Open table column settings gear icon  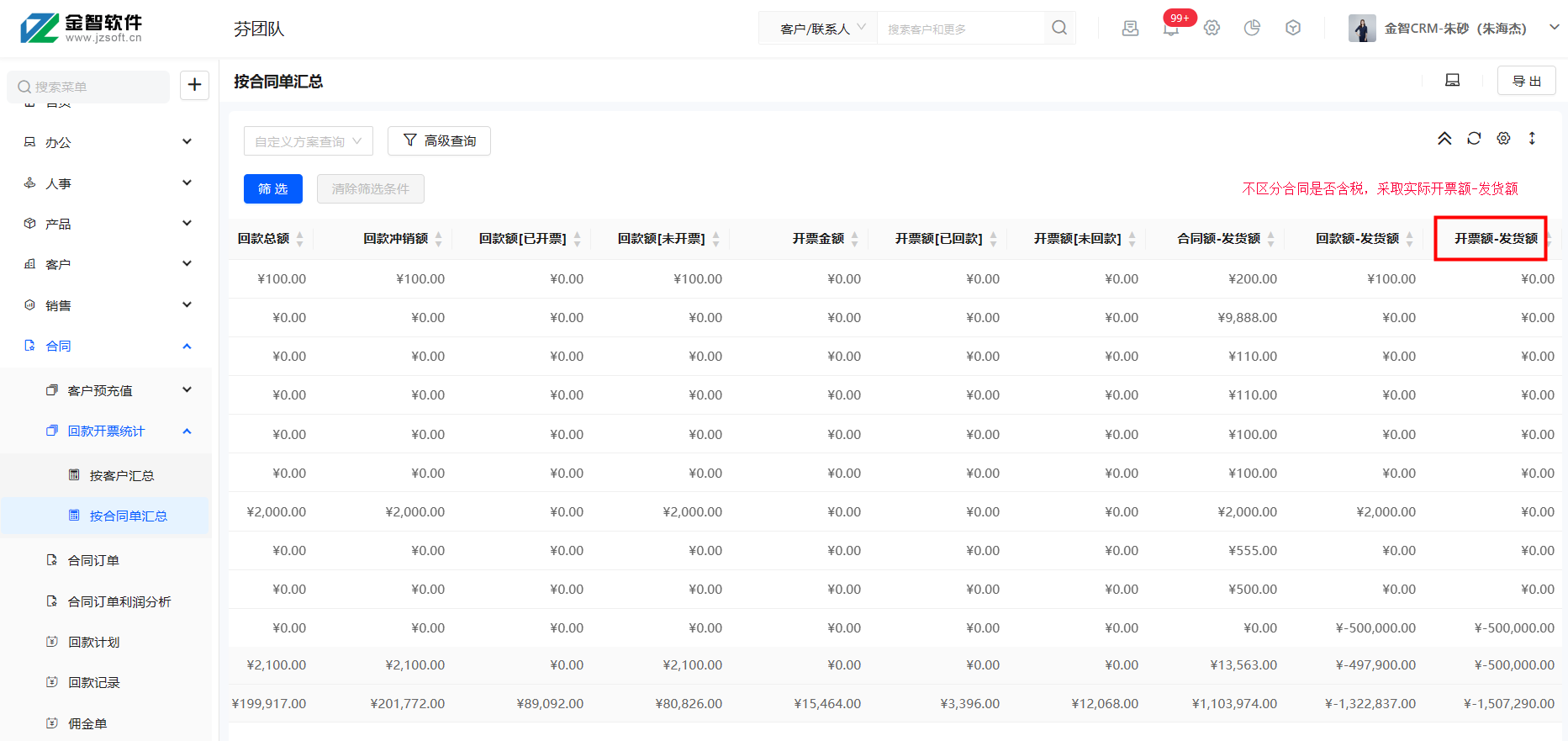coord(1503,139)
